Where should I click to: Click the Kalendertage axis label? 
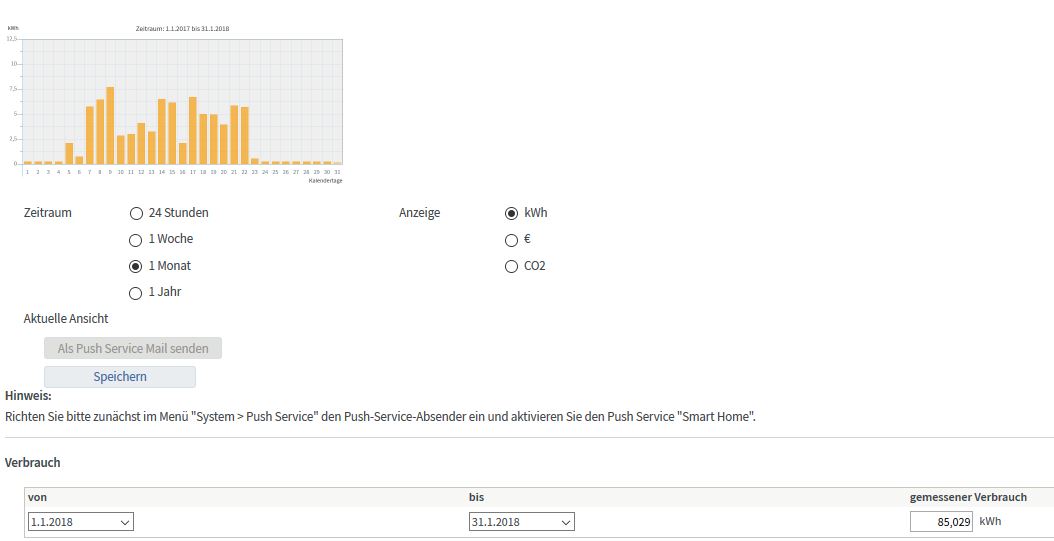pyautogui.click(x=325, y=181)
